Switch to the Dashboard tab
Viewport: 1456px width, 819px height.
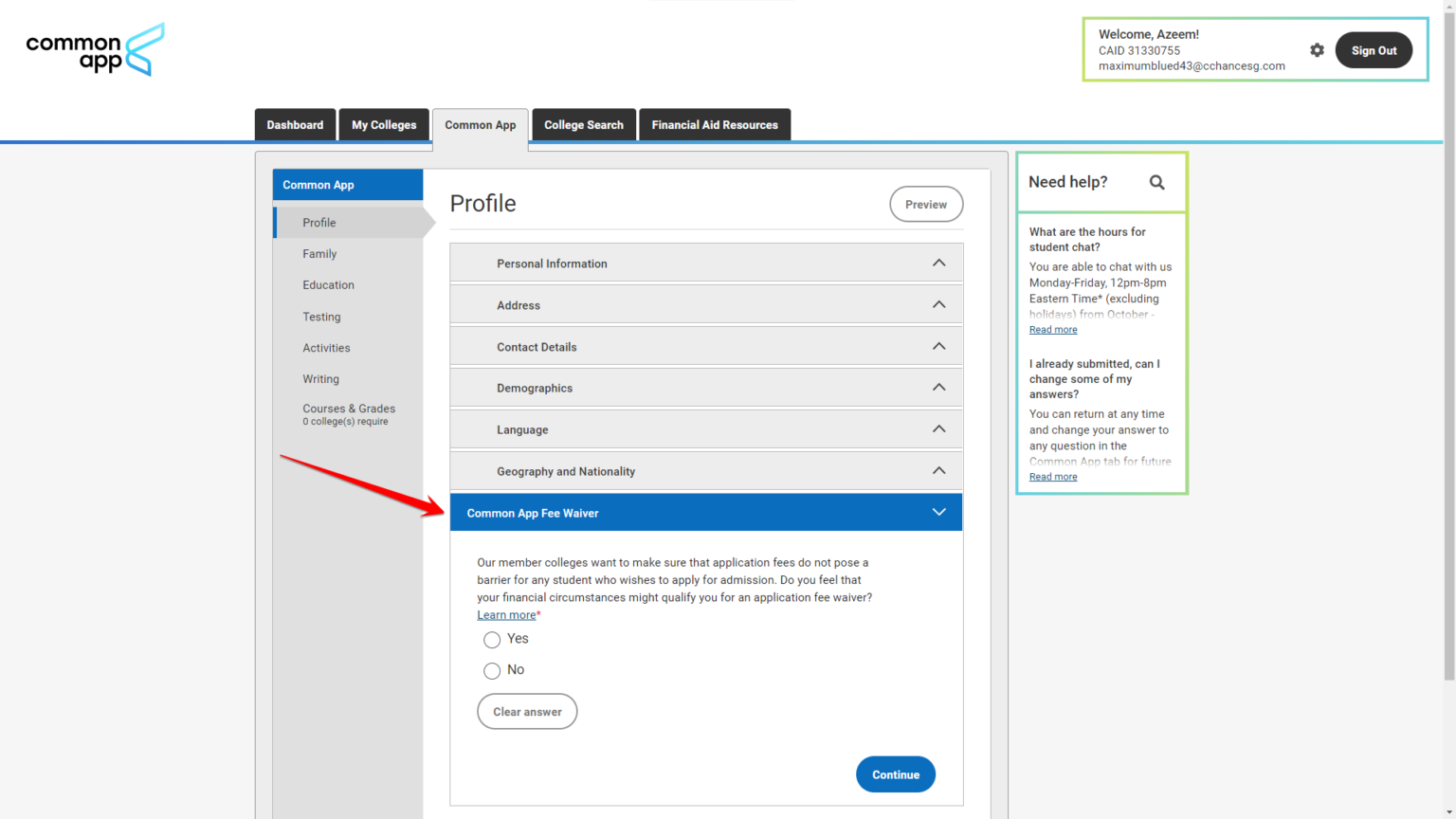pos(295,124)
